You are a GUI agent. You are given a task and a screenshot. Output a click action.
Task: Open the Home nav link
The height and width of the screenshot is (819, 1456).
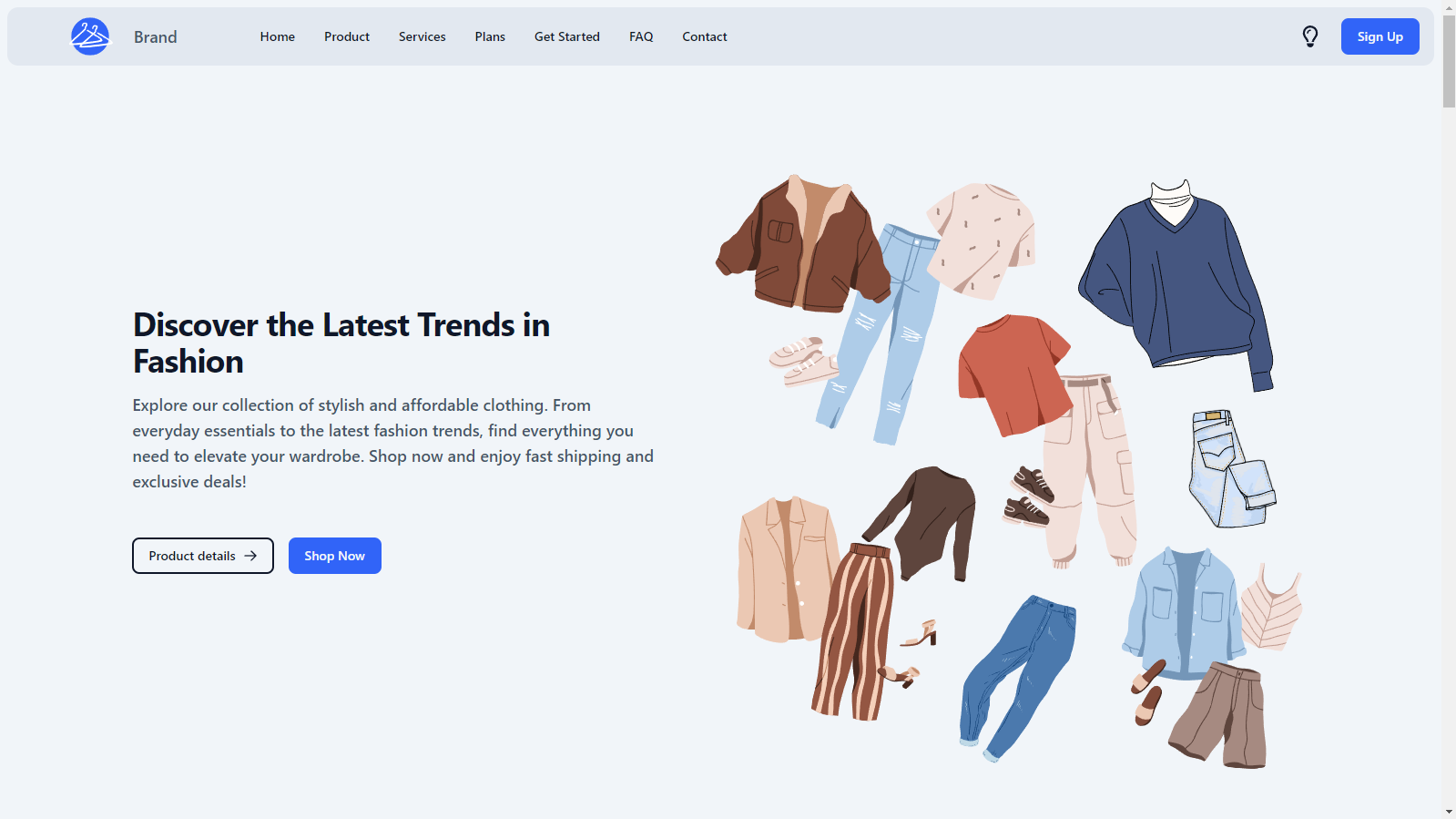tap(277, 36)
